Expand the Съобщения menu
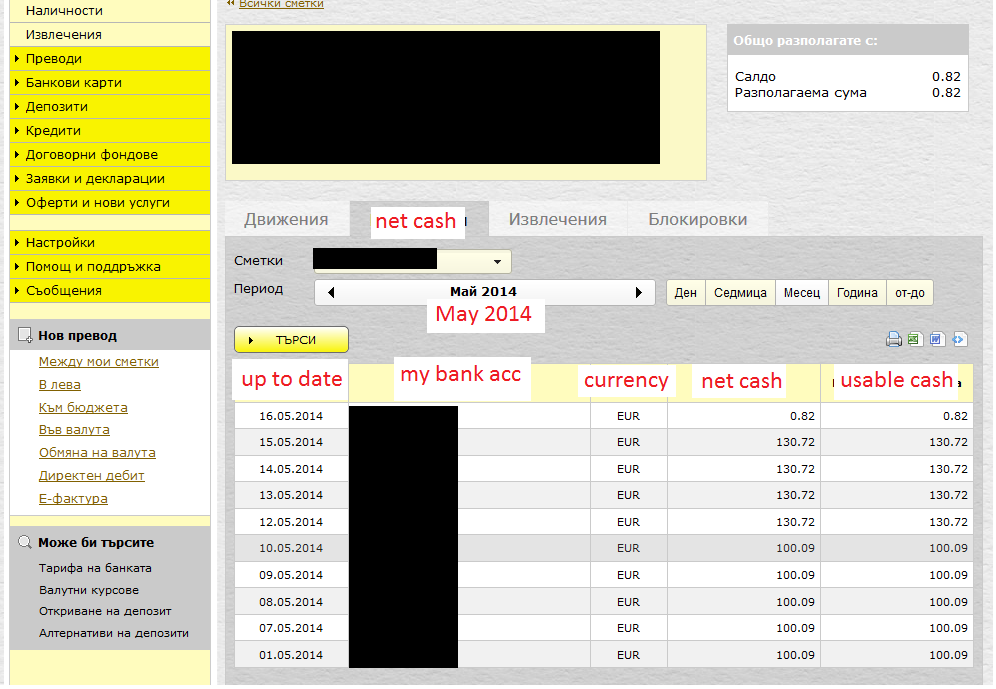This screenshot has width=996, height=689. (x=110, y=291)
